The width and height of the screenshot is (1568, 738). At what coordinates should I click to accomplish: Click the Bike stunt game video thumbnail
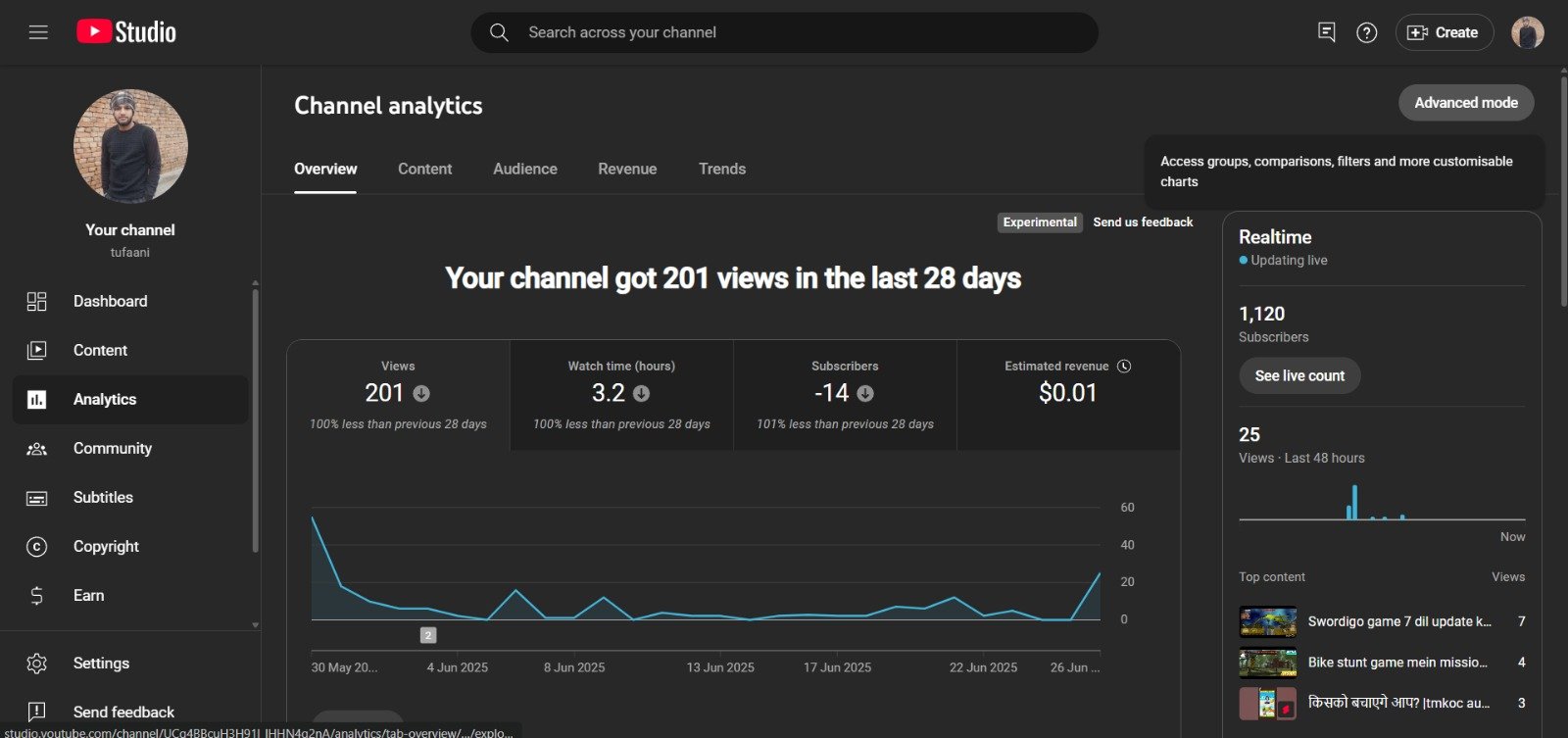1268,663
